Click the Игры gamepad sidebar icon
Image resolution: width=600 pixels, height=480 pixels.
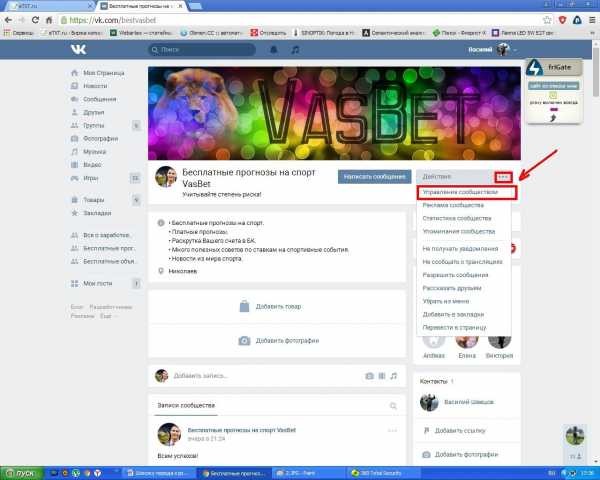(75, 178)
